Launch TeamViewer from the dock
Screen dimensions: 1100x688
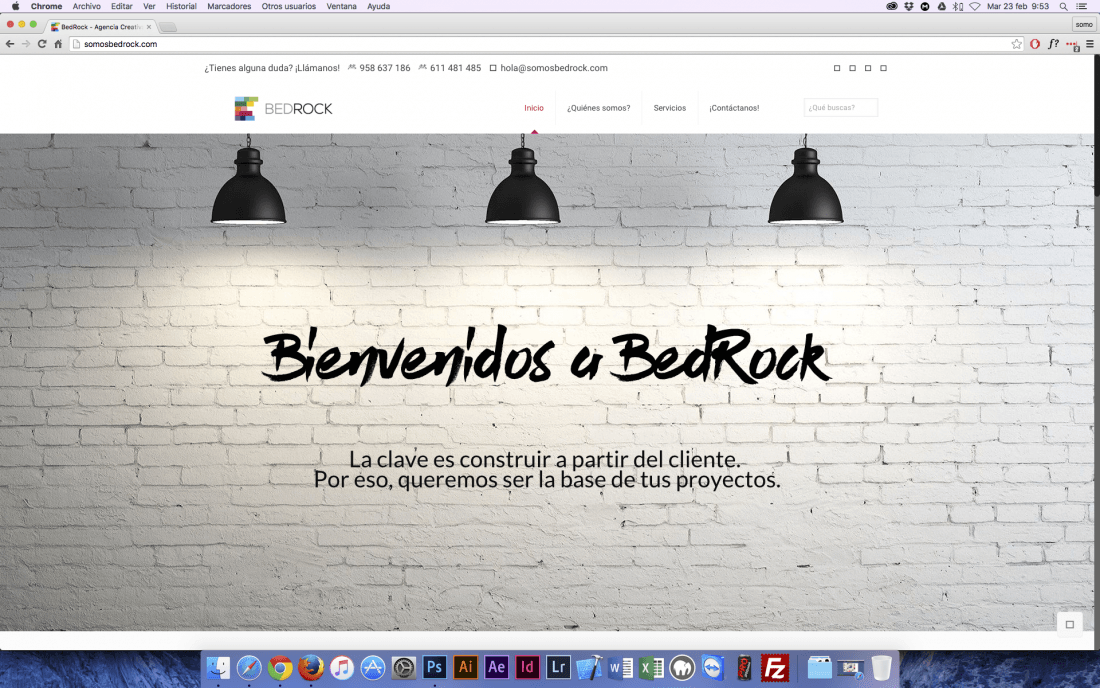point(713,668)
